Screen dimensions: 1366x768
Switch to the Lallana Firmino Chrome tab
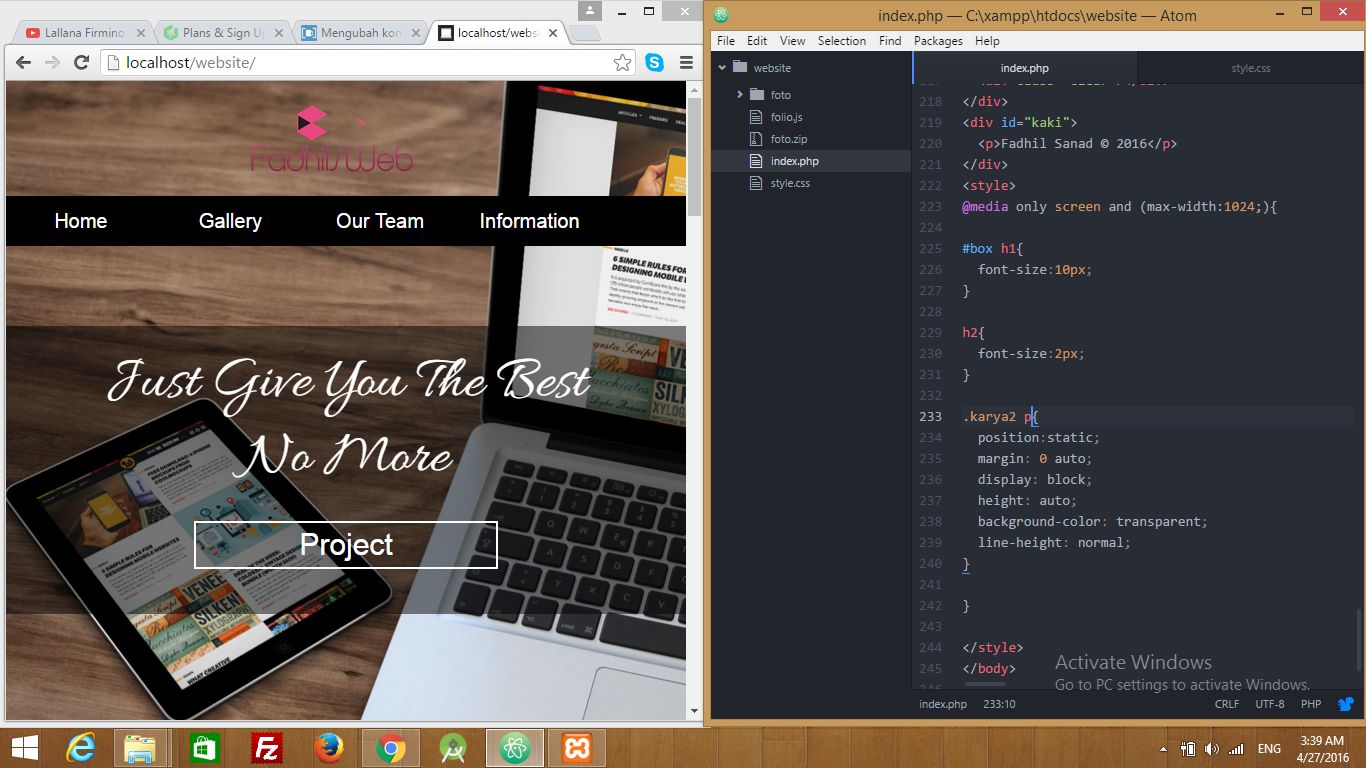coord(85,33)
